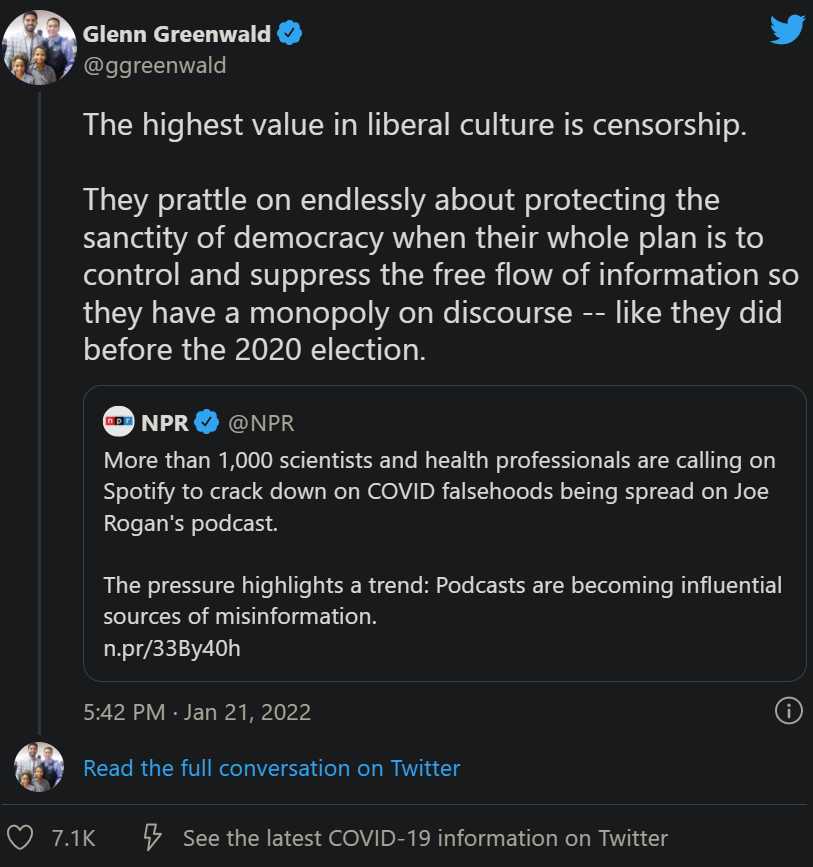Click the NPR logo avatar
The height and width of the screenshot is (867, 813).
pos(118,422)
